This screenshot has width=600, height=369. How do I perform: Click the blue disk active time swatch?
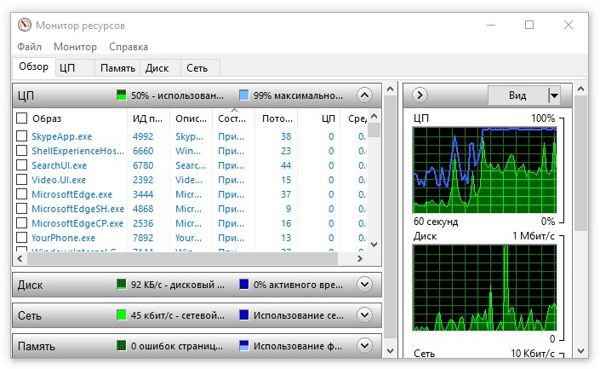[x=244, y=284]
